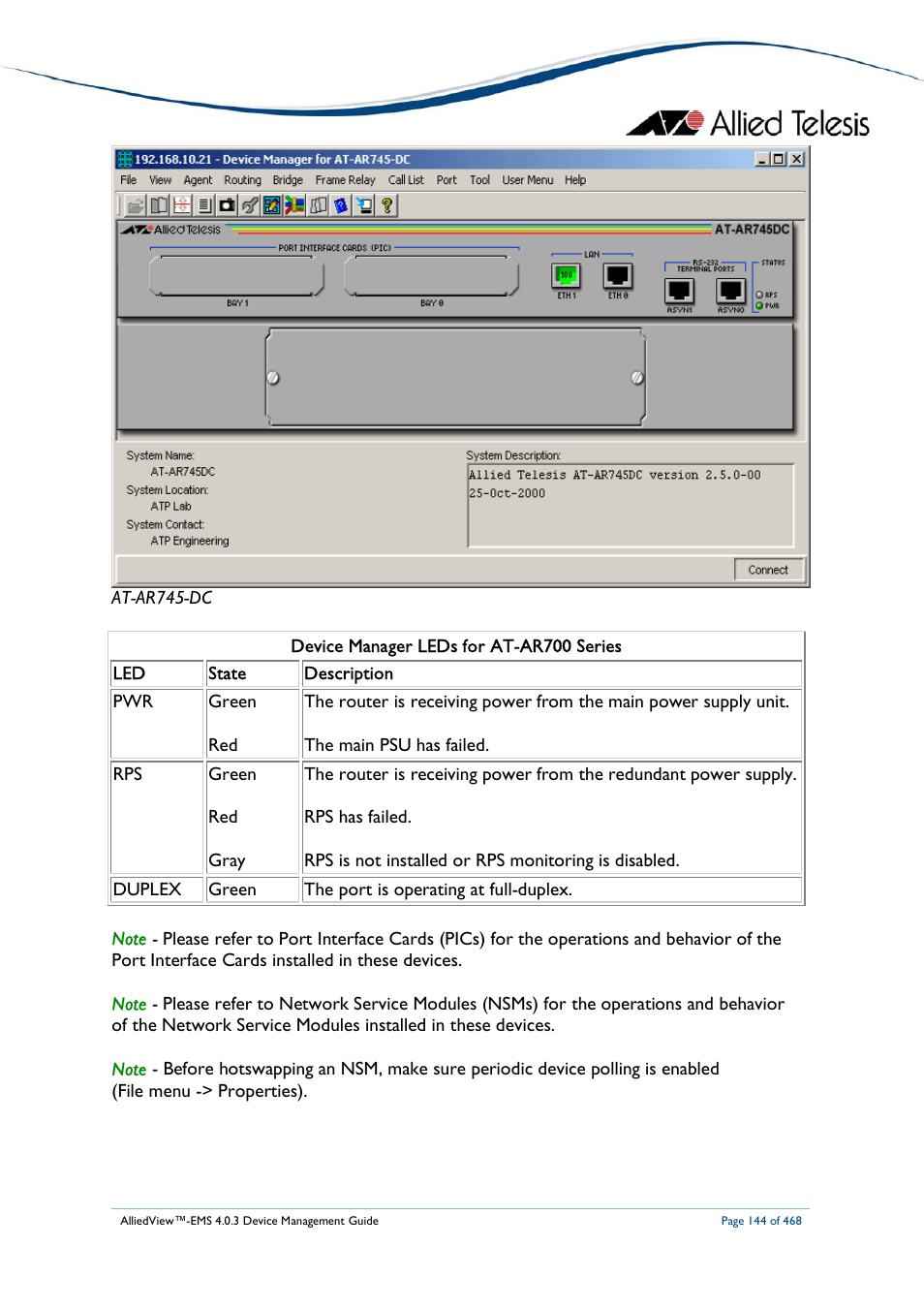This screenshot has height=1309, width=924.
Task: Click 'Page 144 of 468' footer text
Action: pyautogui.click(x=761, y=1221)
